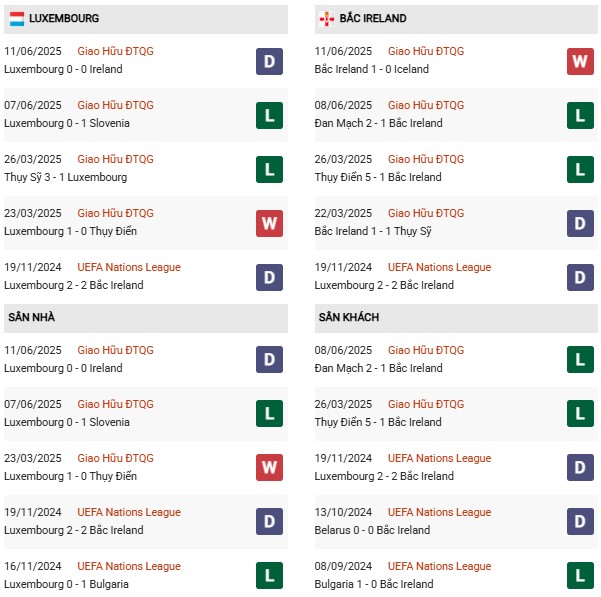The width and height of the screenshot is (601, 597).
Task: Click the Bắc Ireland 1 - 0 Iceland score
Action: [x=371, y=70]
